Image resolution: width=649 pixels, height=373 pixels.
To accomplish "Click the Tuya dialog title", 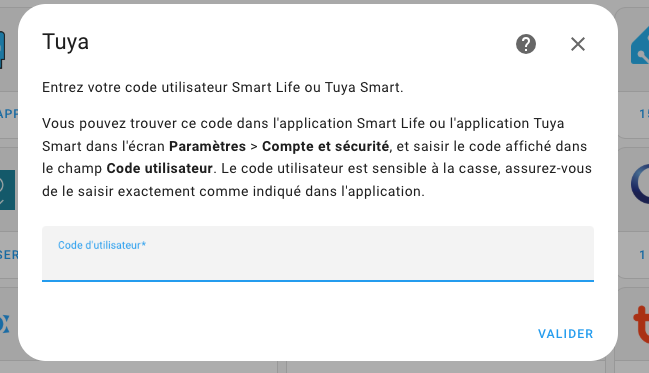I will click(x=65, y=42).
